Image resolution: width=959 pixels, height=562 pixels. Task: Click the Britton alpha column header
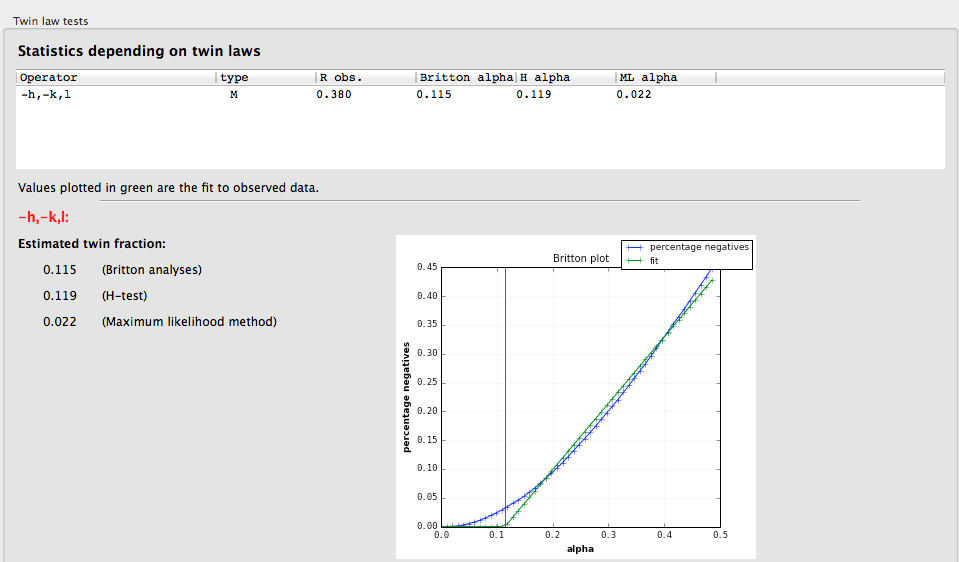tap(465, 77)
